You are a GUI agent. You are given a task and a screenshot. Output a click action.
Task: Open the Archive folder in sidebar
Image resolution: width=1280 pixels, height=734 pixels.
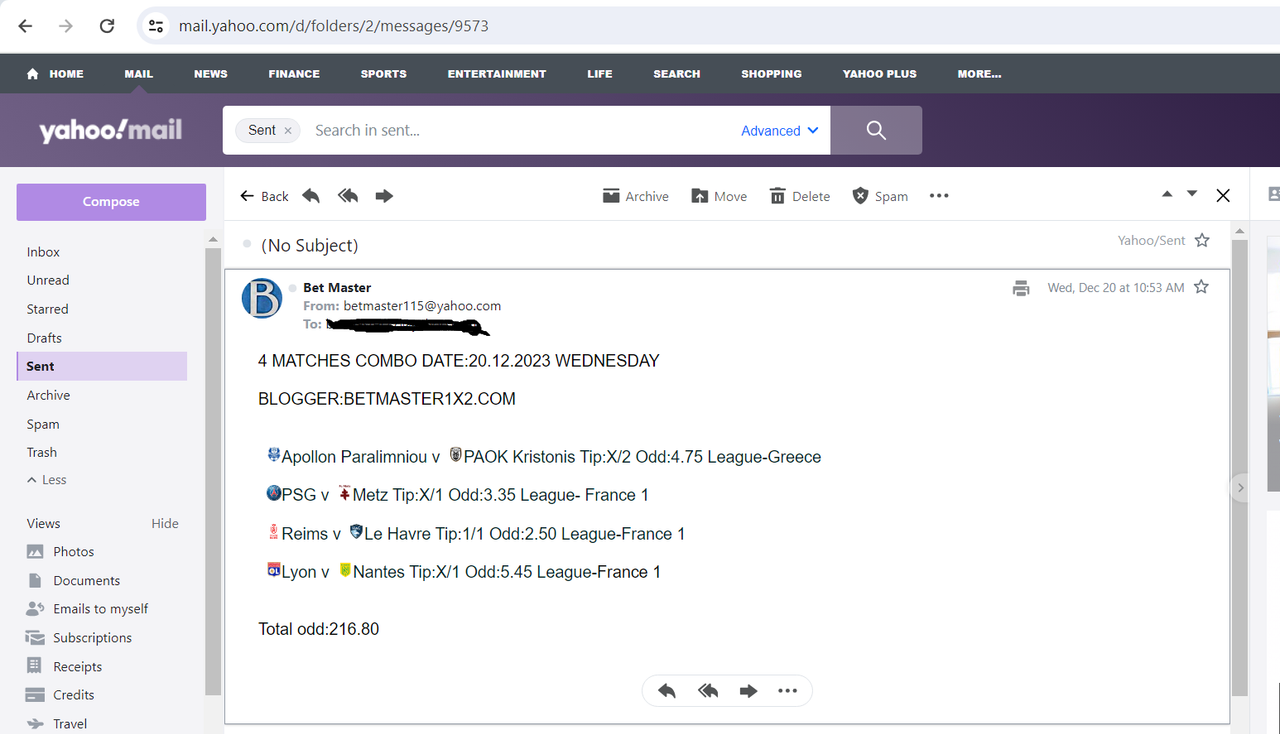48,395
